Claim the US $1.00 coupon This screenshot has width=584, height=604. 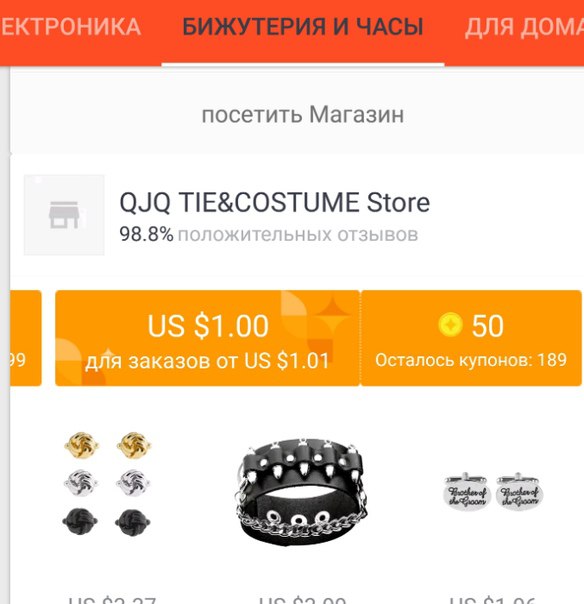pyautogui.click(x=207, y=338)
